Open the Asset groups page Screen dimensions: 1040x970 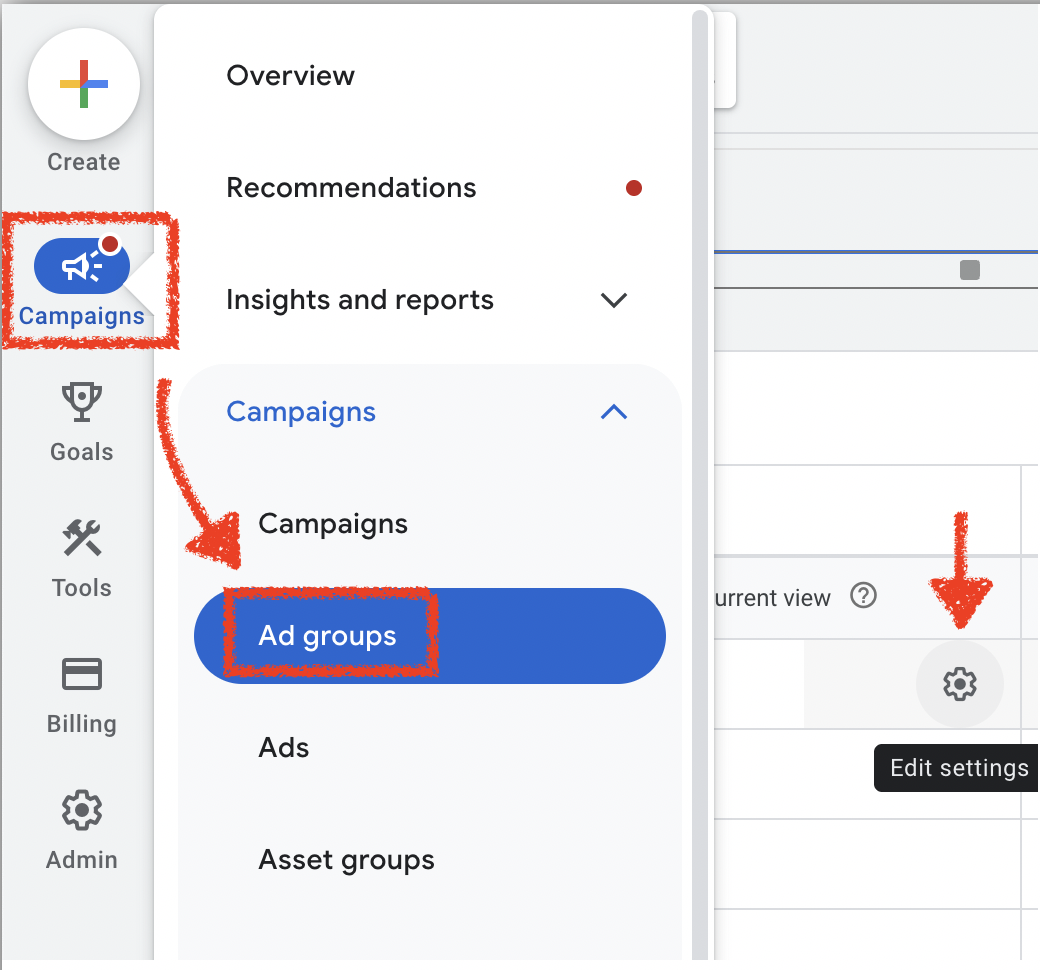click(346, 860)
